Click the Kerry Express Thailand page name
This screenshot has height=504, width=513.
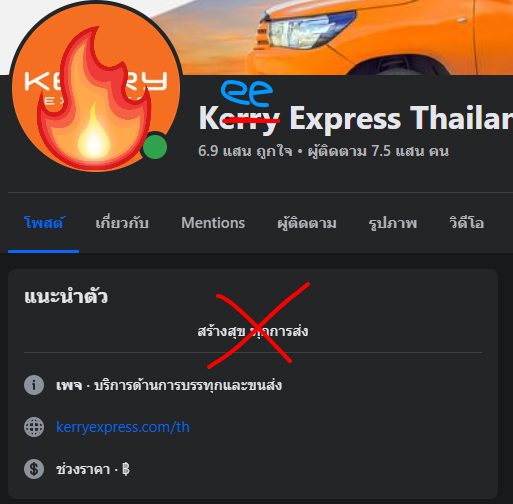click(x=355, y=118)
